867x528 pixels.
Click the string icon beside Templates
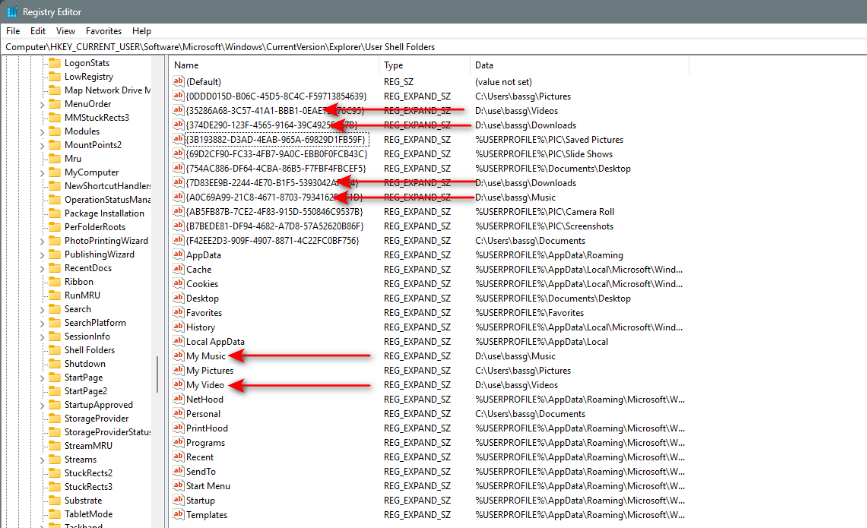[178, 514]
